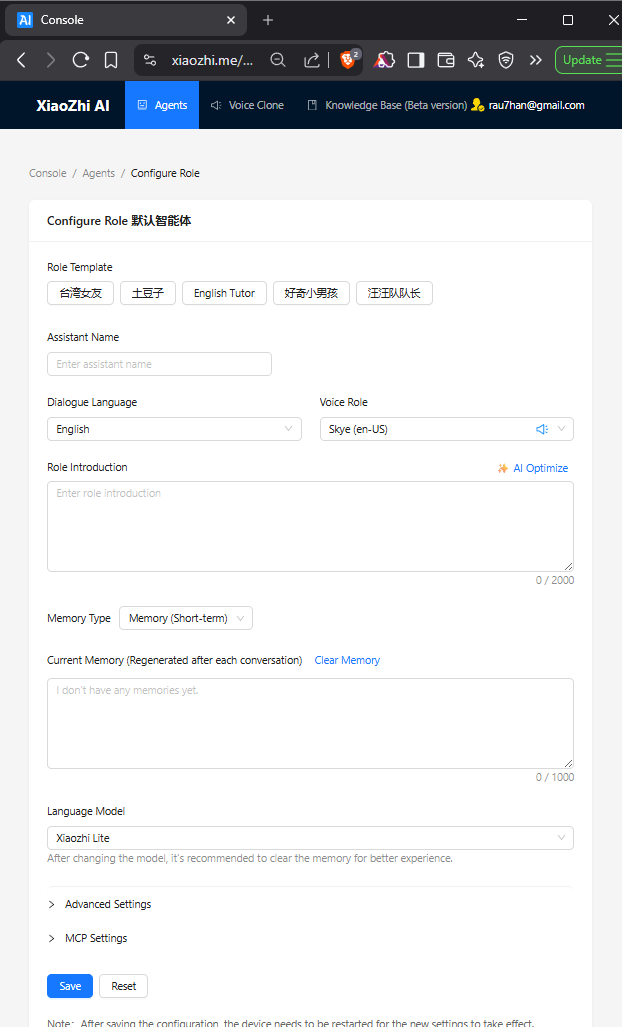Open Brave Shields icon
The image size is (622, 1027).
click(x=348, y=60)
